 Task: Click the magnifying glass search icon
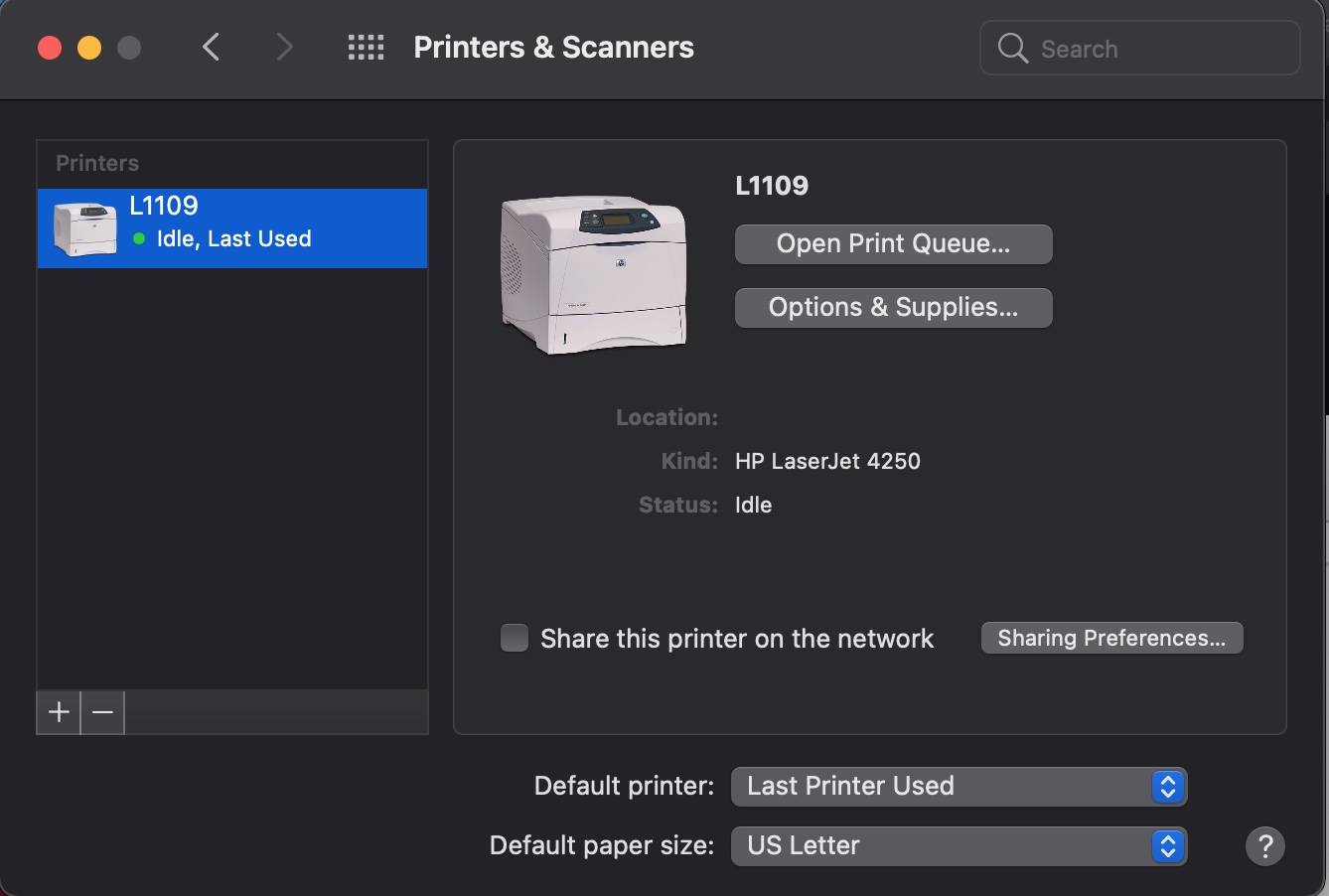click(1012, 48)
